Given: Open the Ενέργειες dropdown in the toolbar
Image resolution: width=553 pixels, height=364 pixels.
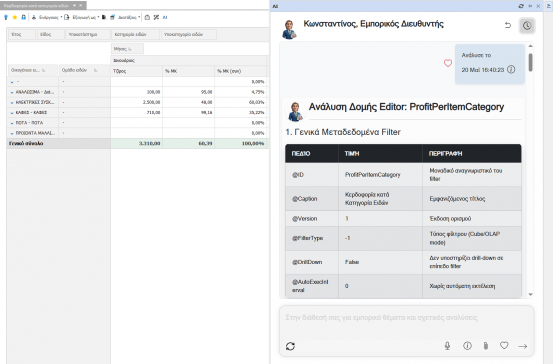Looking at the screenshot, I should pos(47,17).
